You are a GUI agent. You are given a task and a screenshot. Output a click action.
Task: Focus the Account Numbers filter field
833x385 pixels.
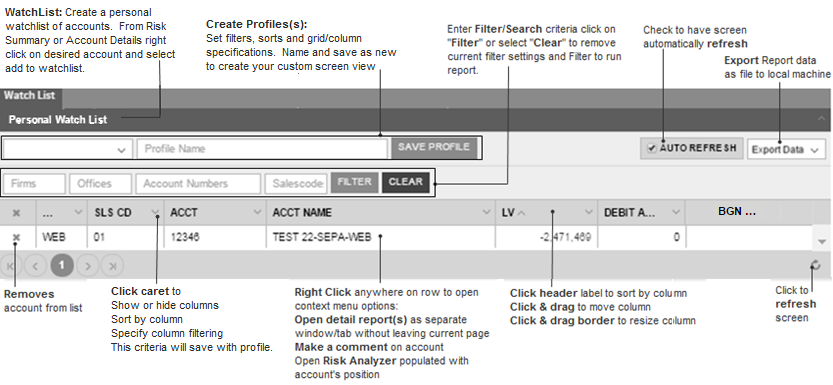[198, 184]
